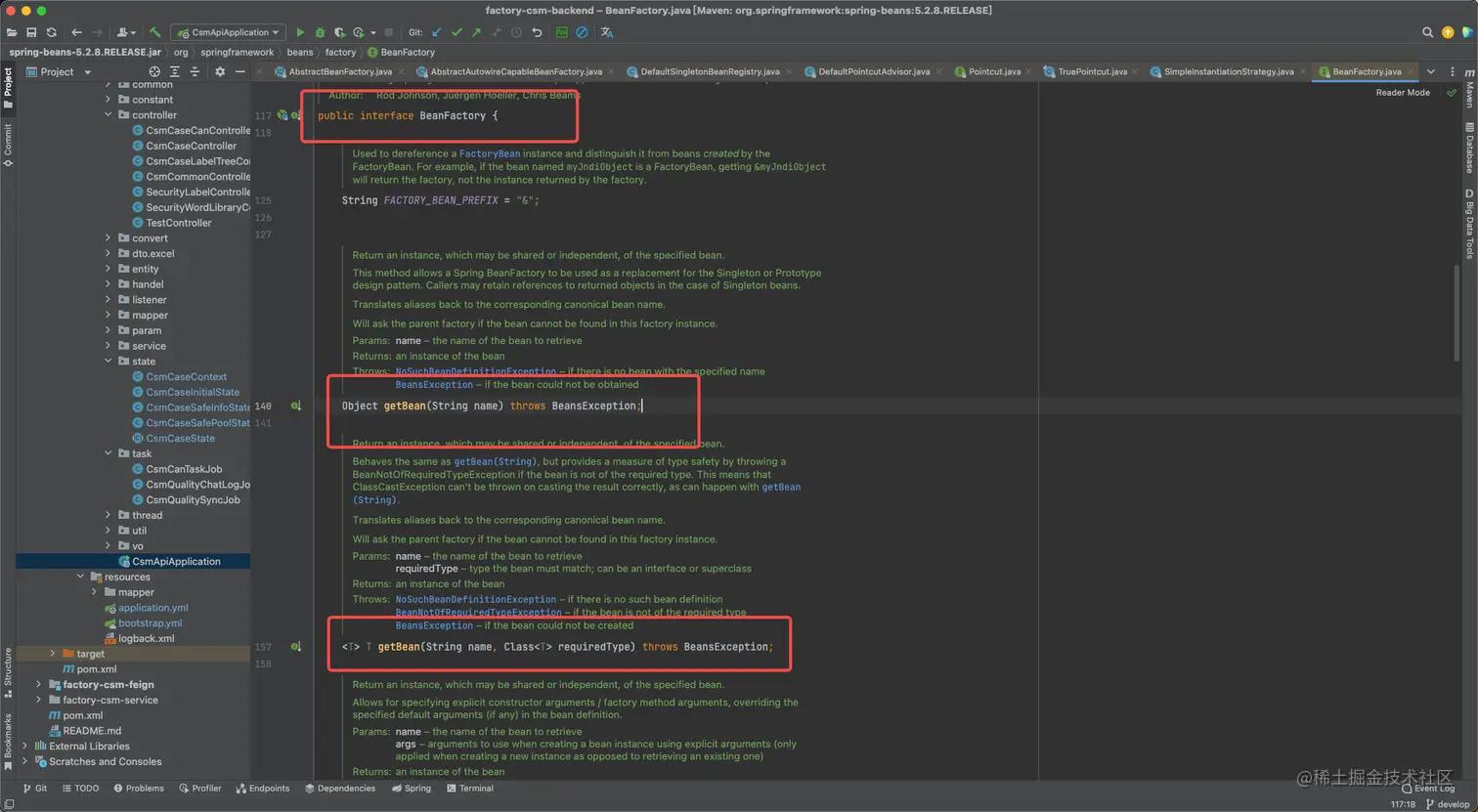
Task: Build project with the hammer icon
Action: 154,32
